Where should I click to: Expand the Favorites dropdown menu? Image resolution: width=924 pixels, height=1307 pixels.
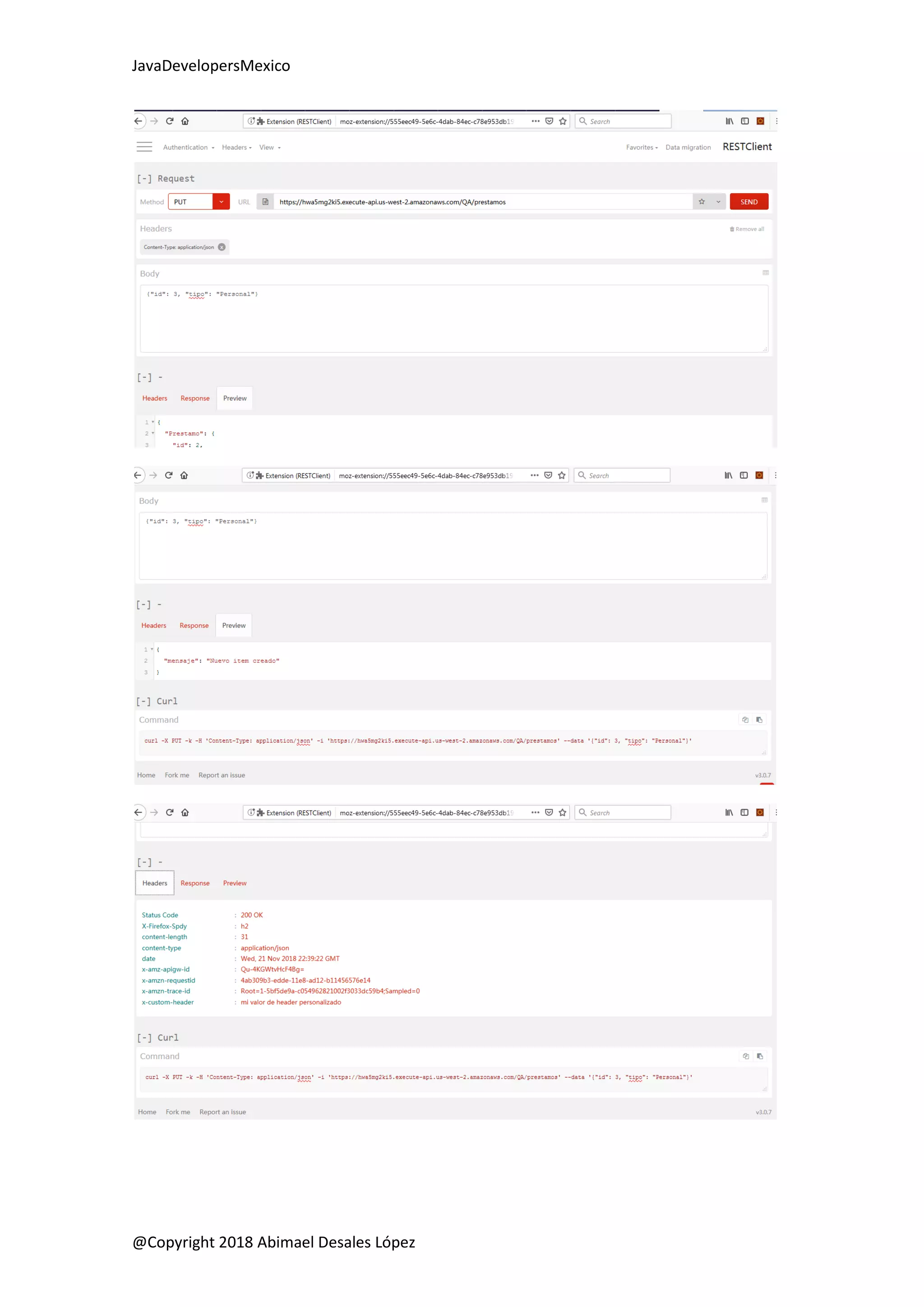[642, 148]
